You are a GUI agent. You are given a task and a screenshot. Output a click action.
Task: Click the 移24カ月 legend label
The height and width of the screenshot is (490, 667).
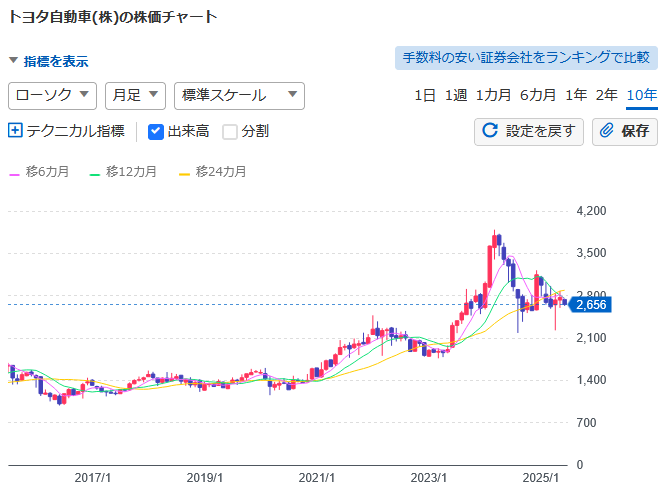pos(221,171)
